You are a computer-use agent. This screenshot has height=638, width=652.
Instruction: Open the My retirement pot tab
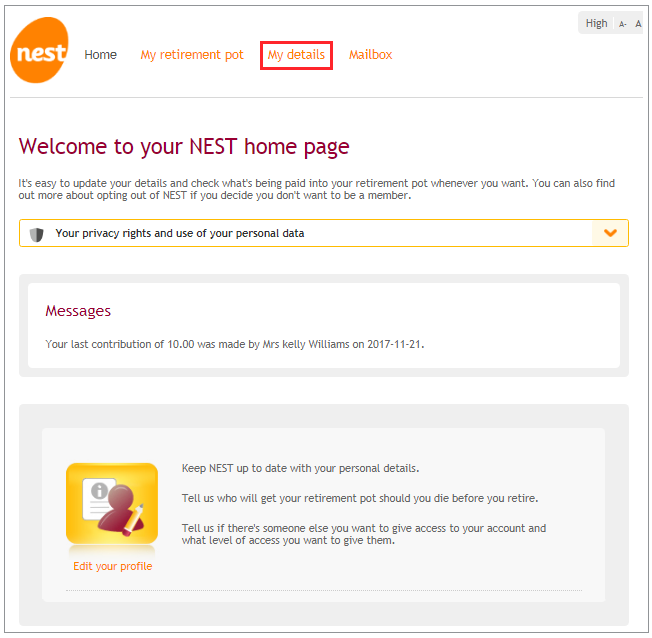192,55
